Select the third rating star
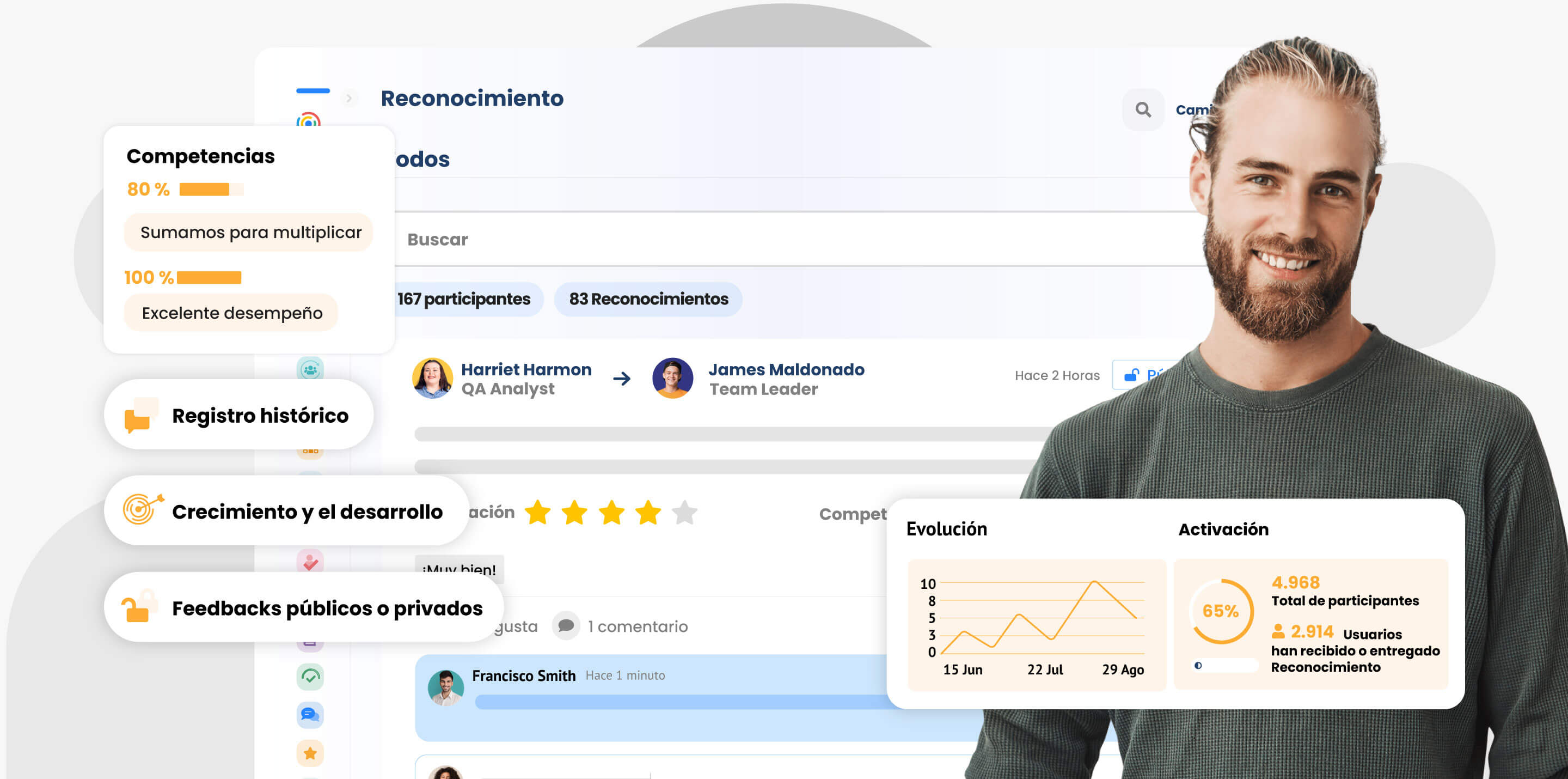This screenshot has height=779, width=1568. click(x=611, y=513)
